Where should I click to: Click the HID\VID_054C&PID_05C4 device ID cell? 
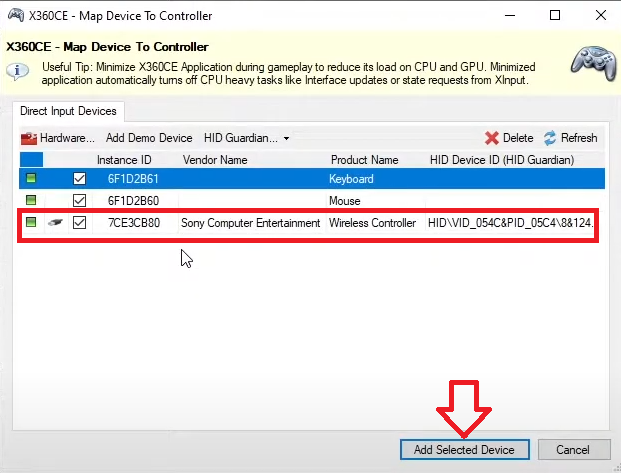(x=511, y=223)
